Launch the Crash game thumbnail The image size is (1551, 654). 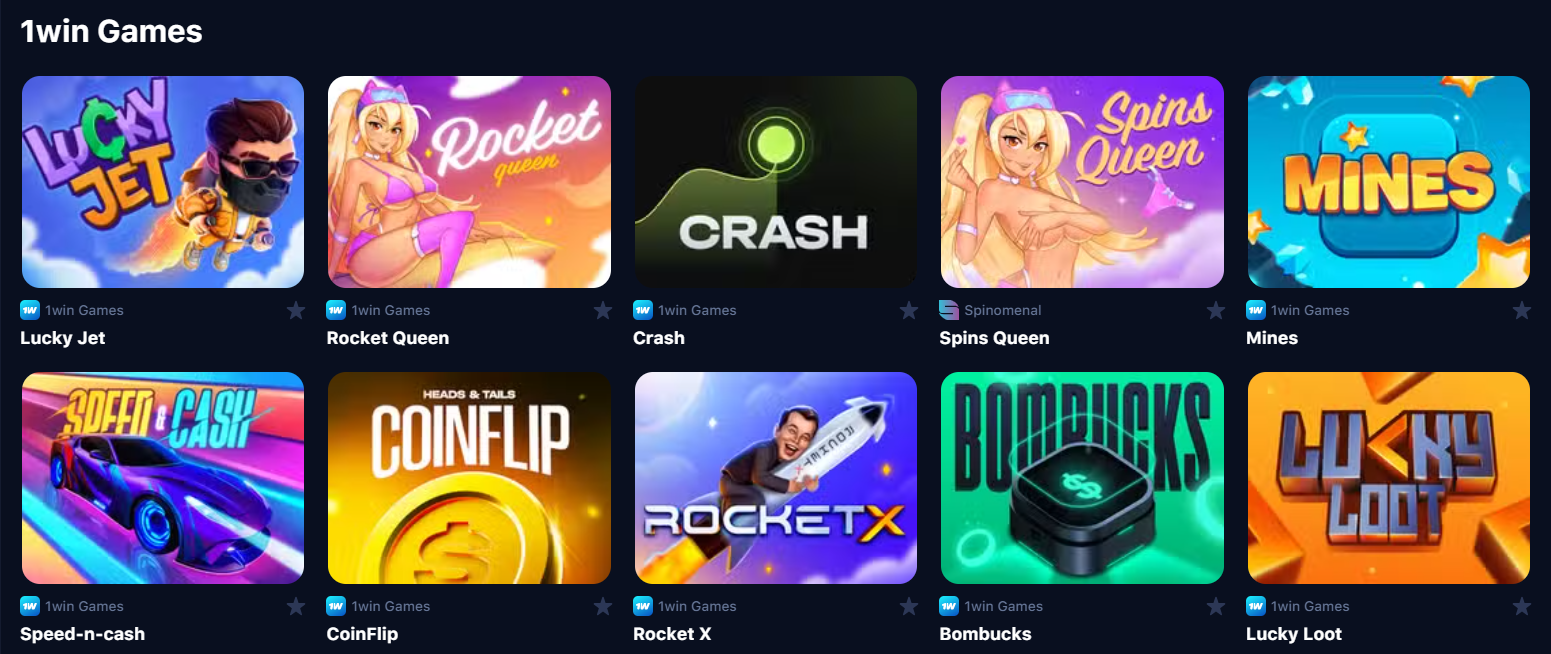776,182
